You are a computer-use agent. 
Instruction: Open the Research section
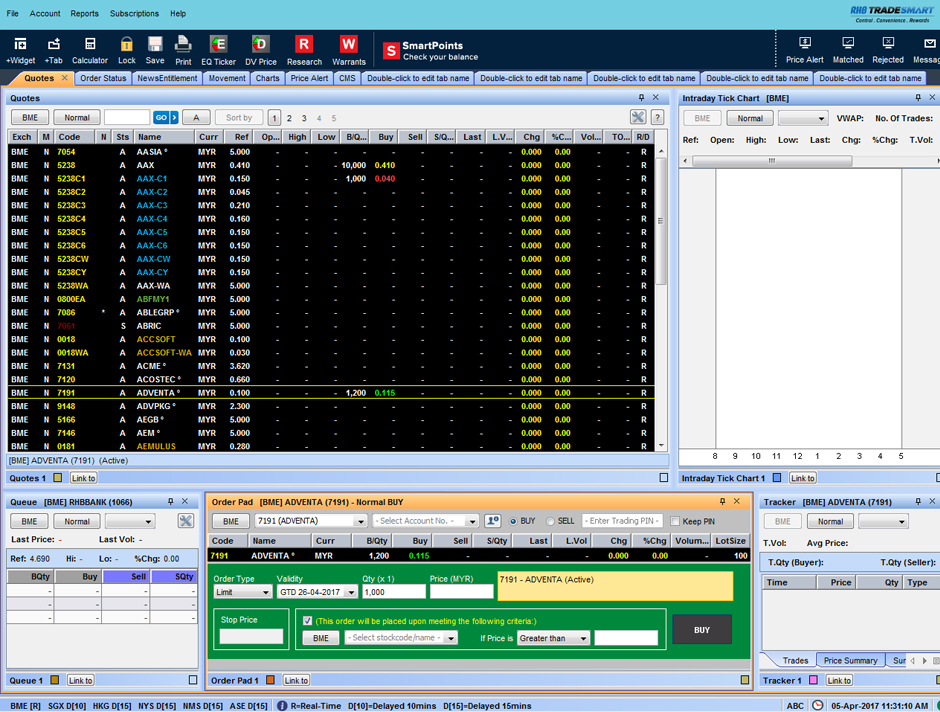pos(304,50)
